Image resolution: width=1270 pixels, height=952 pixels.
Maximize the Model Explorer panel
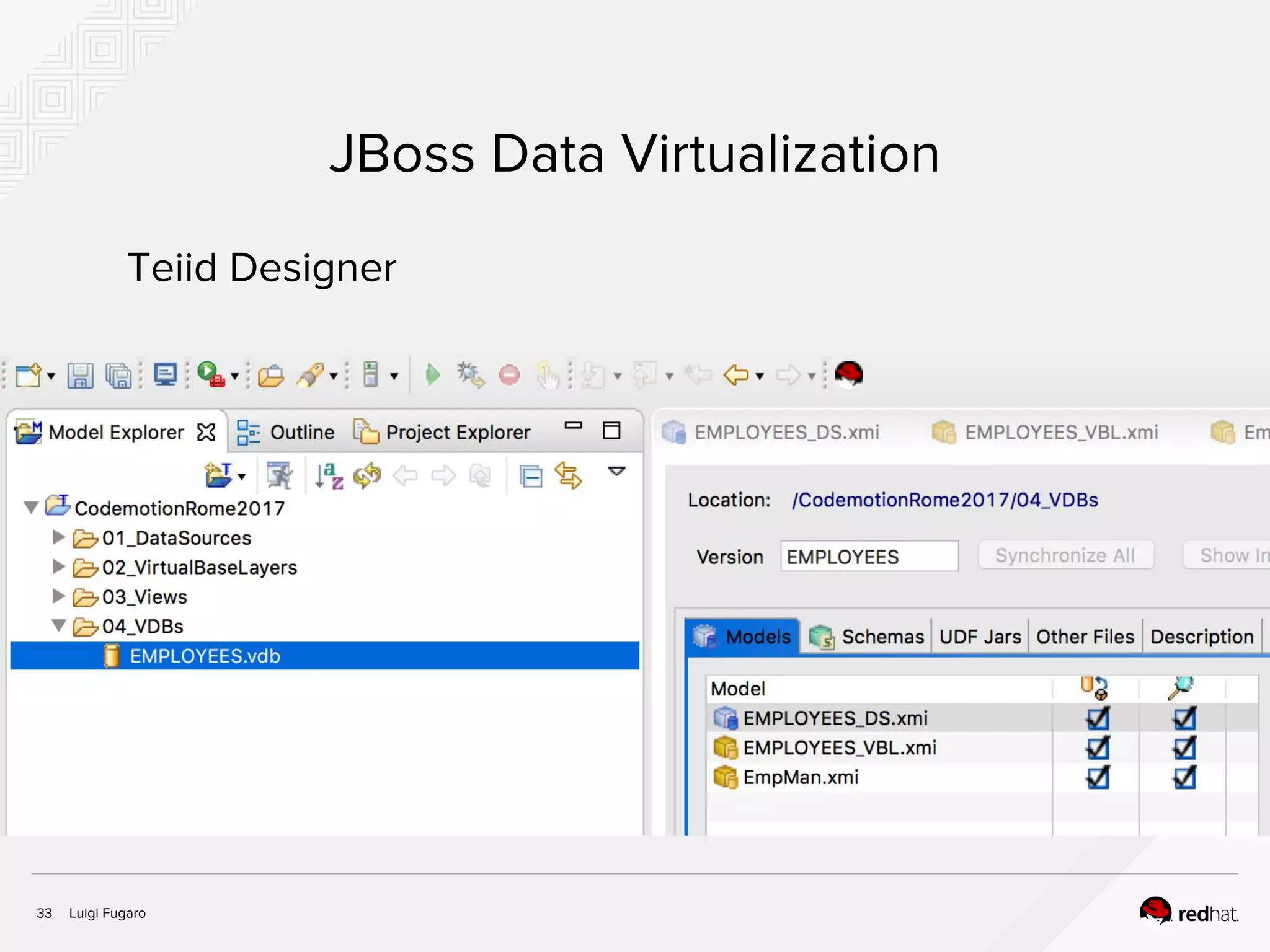(611, 430)
